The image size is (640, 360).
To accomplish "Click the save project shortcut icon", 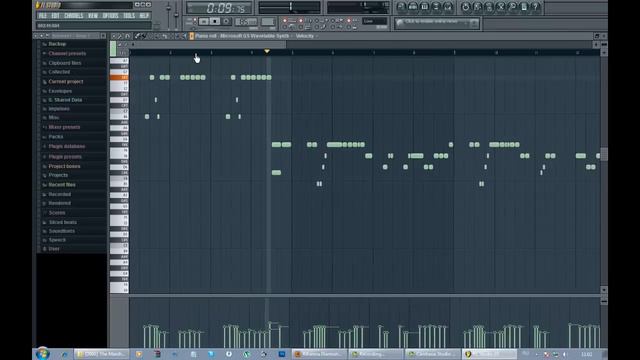I will [x=477, y=7].
